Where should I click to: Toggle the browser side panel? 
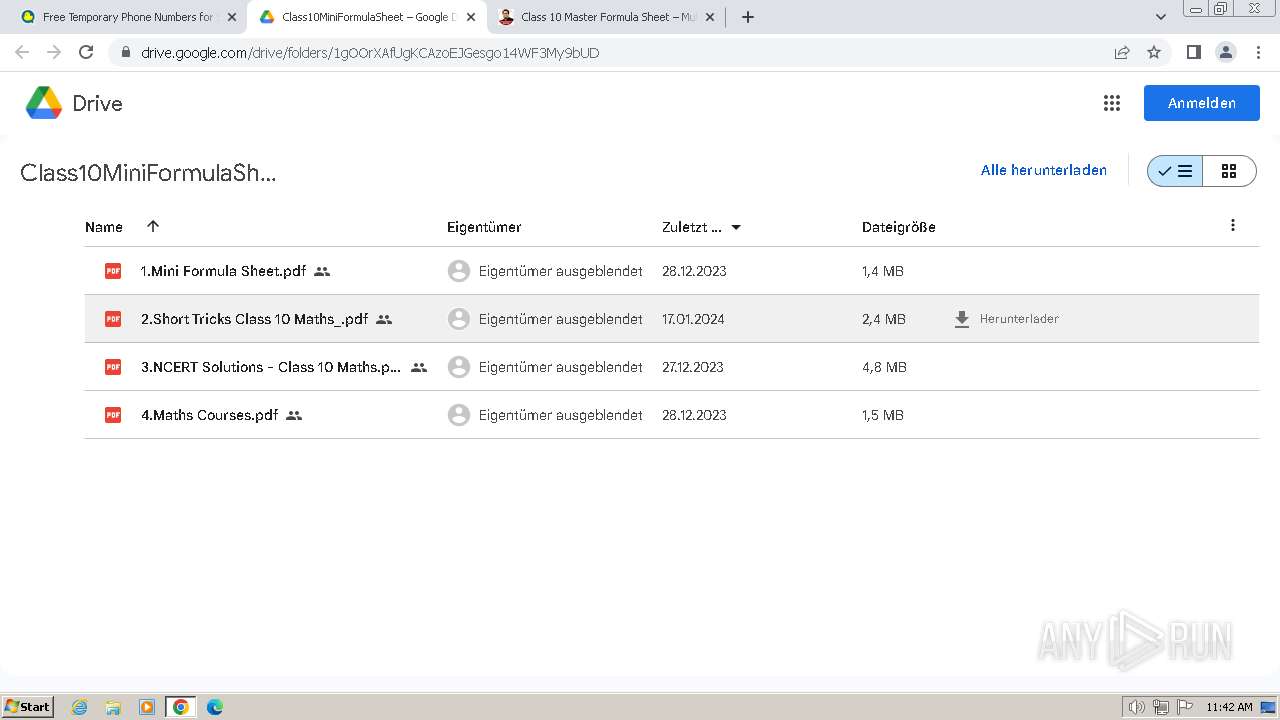click(1193, 52)
